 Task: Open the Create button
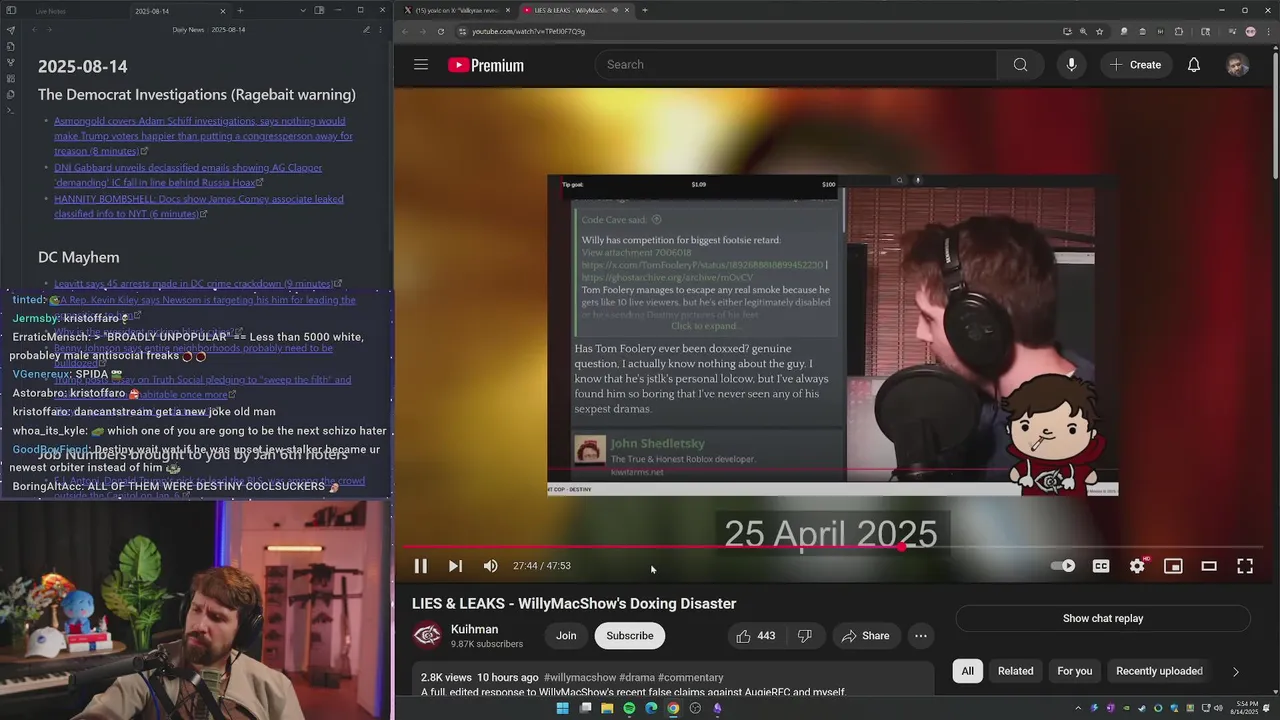click(1135, 65)
